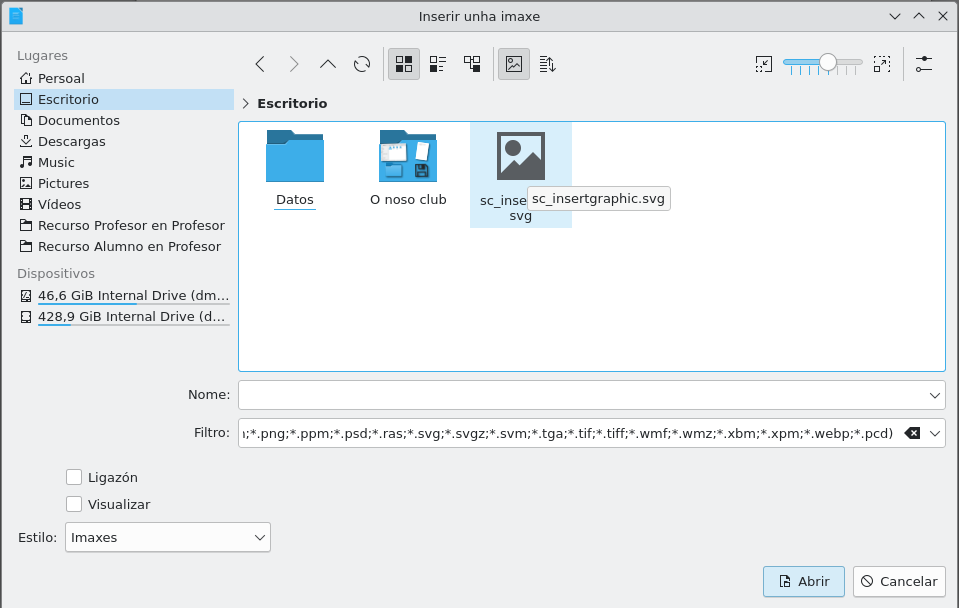Open the dialog options settings icon
959x608 pixels.
pos(924,64)
